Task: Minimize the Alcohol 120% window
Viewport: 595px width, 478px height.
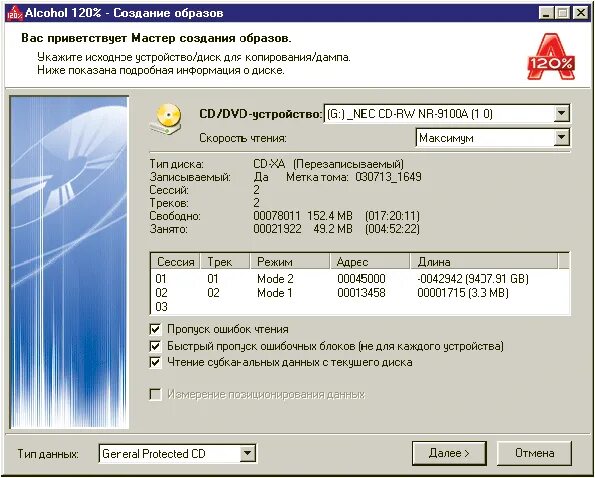Action: pyautogui.click(x=546, y=14)
